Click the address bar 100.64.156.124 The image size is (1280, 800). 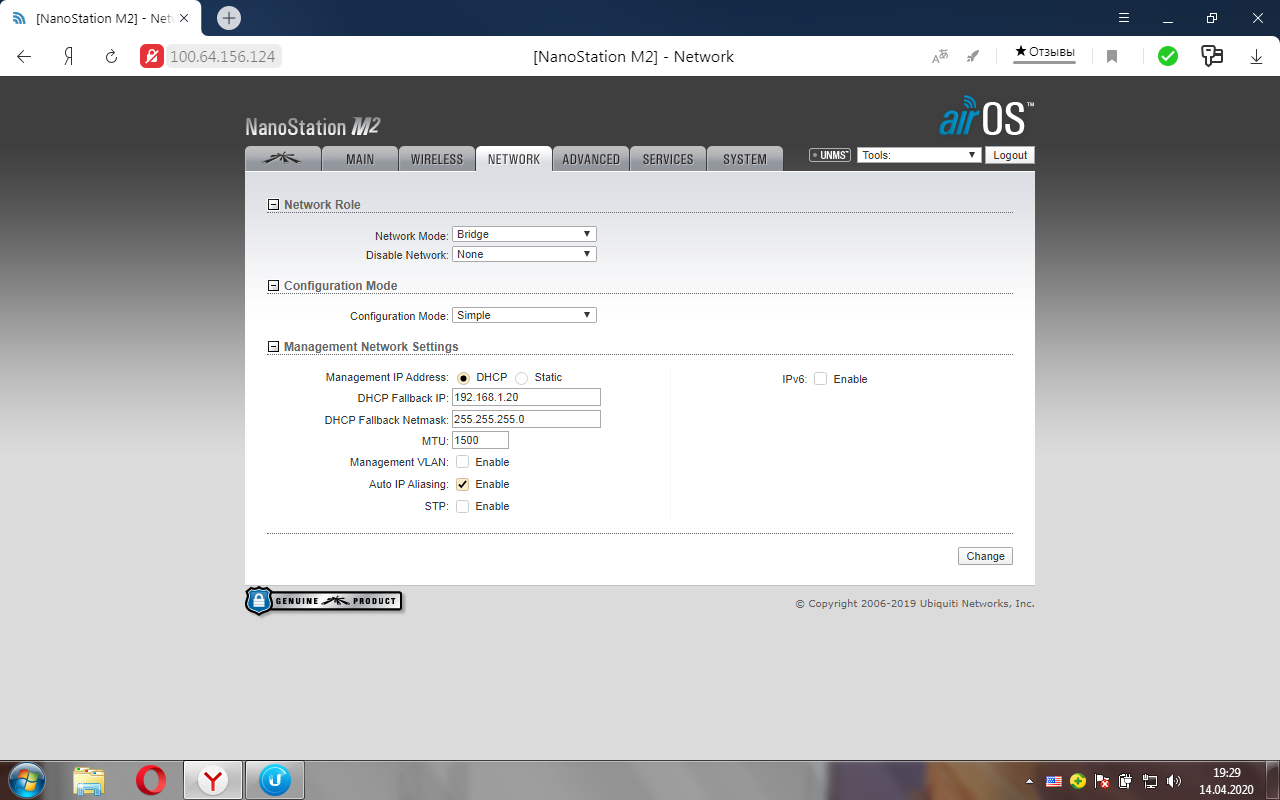pyautogui.click(x=223, y=57)
